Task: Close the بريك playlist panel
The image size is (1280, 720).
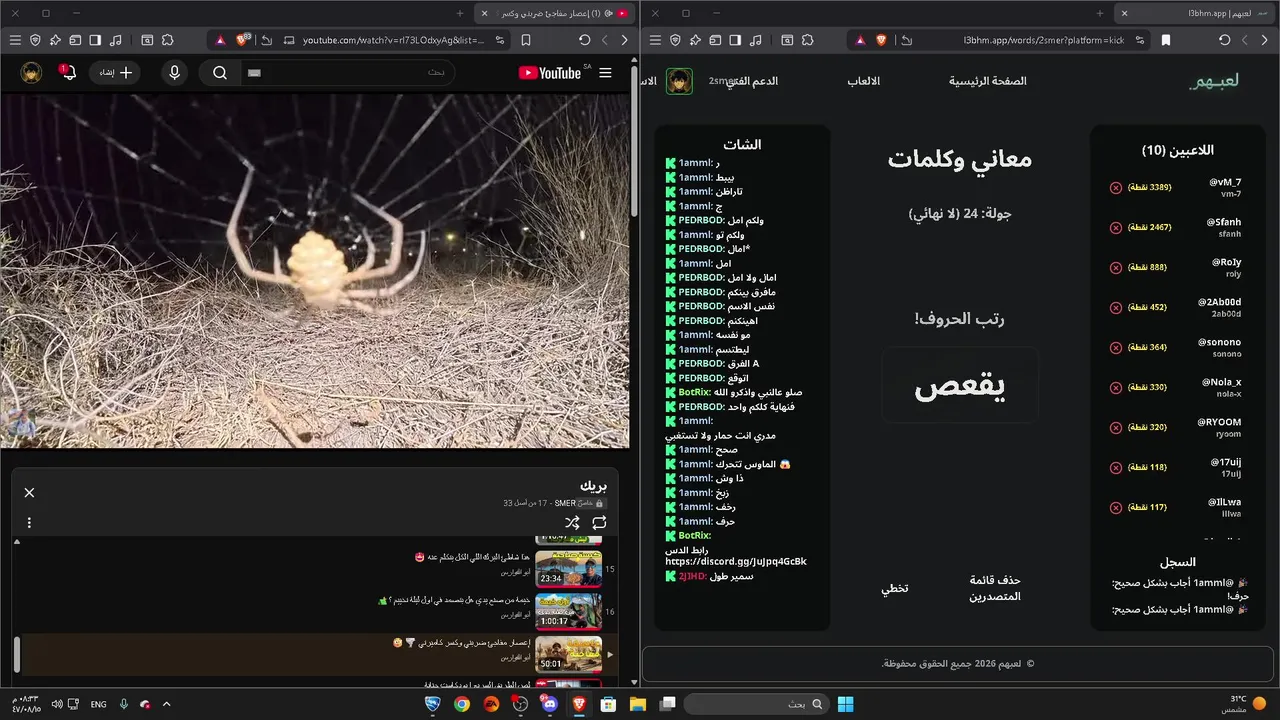Action: tap(29, 492)
